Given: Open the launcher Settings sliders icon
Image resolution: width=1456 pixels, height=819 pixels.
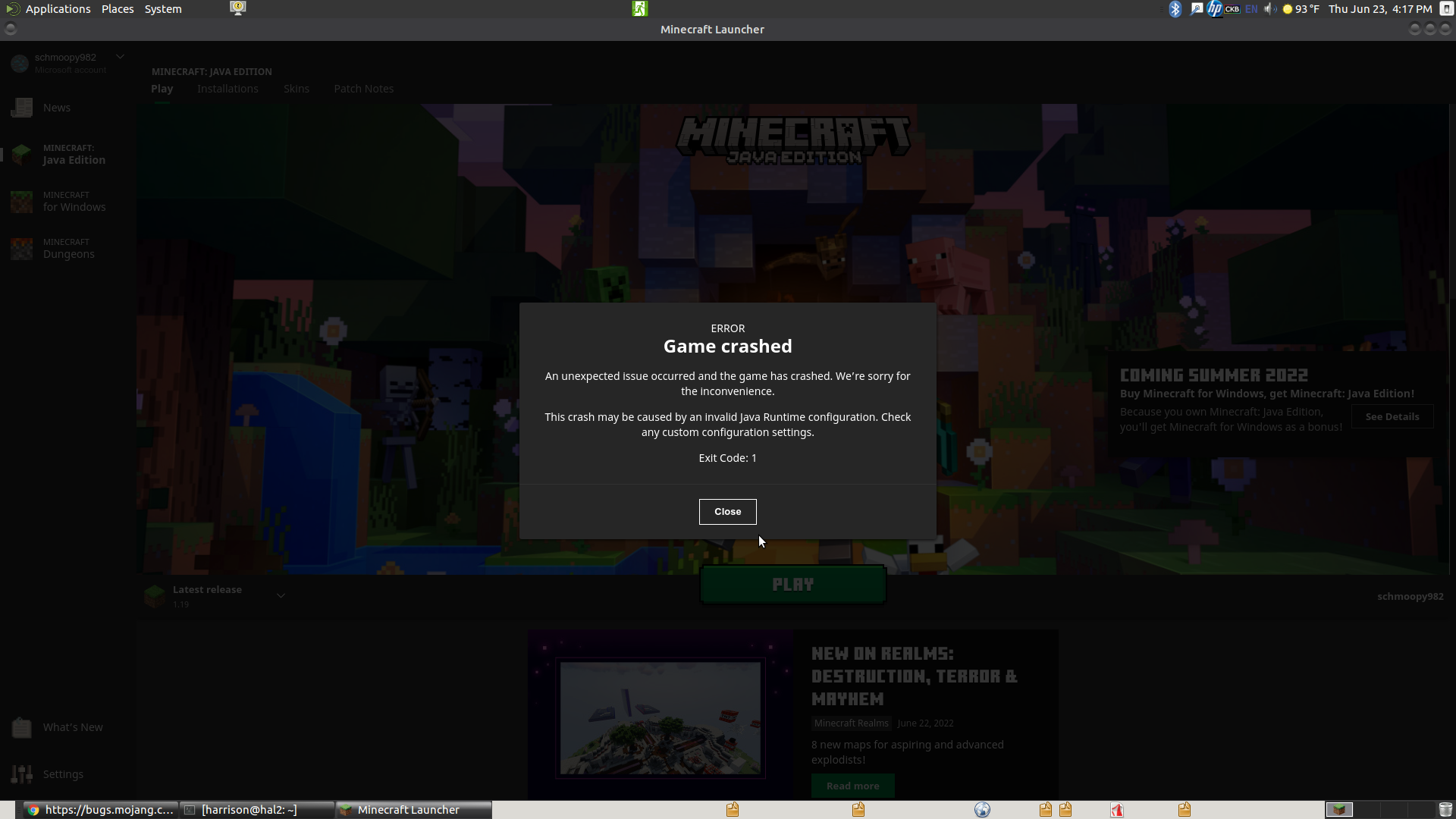Looking at the screenshot, I should pos(22,774).
